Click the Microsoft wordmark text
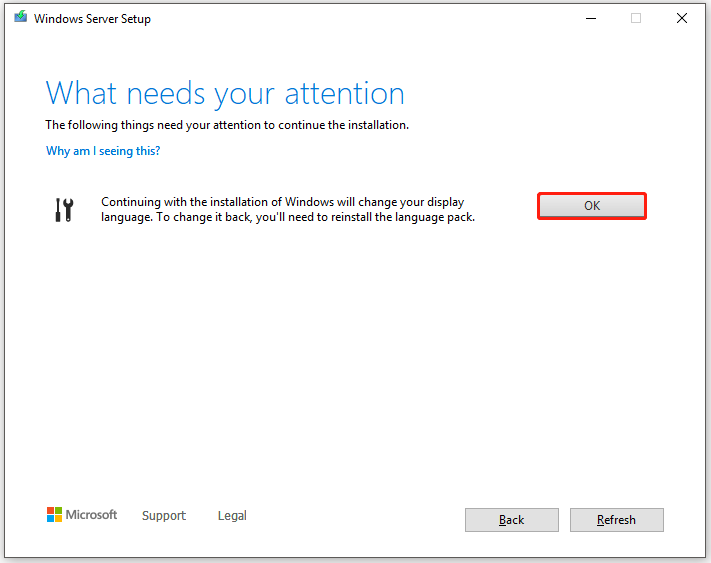Image resolution: width=711 pixels, height=563 pixels. 91,514
